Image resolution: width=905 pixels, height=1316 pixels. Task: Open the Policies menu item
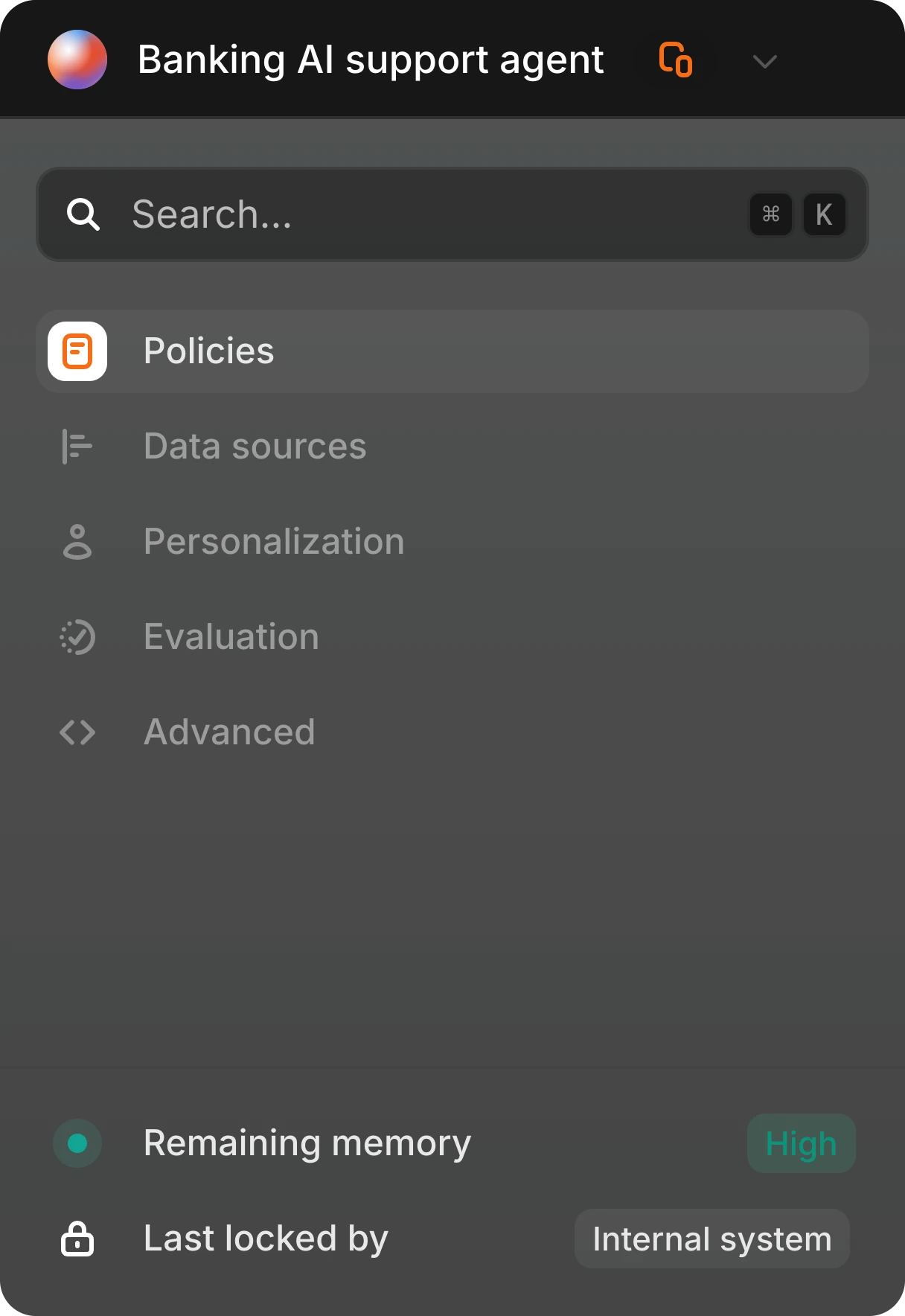pyautogui.click(x=452, y=351)
